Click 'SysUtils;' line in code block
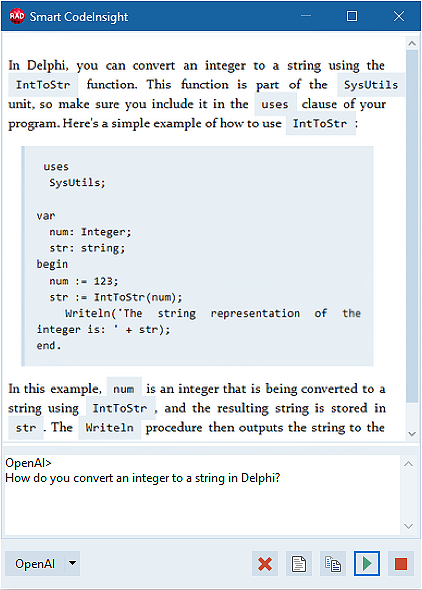The height and width of the screenshot is (590, 422). [x=77, y=182]
